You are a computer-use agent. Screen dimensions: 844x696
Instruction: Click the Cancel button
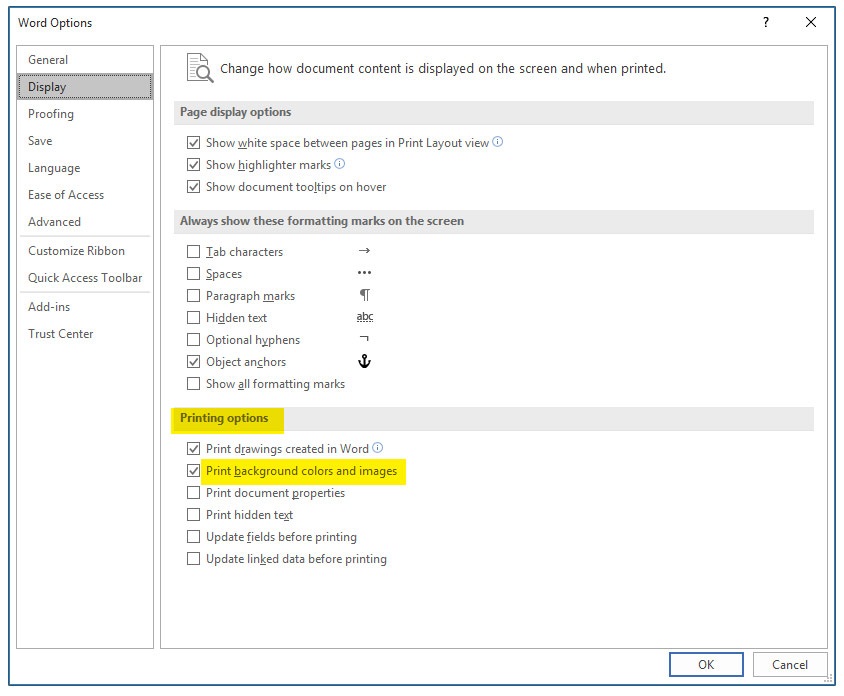[789, 665]
